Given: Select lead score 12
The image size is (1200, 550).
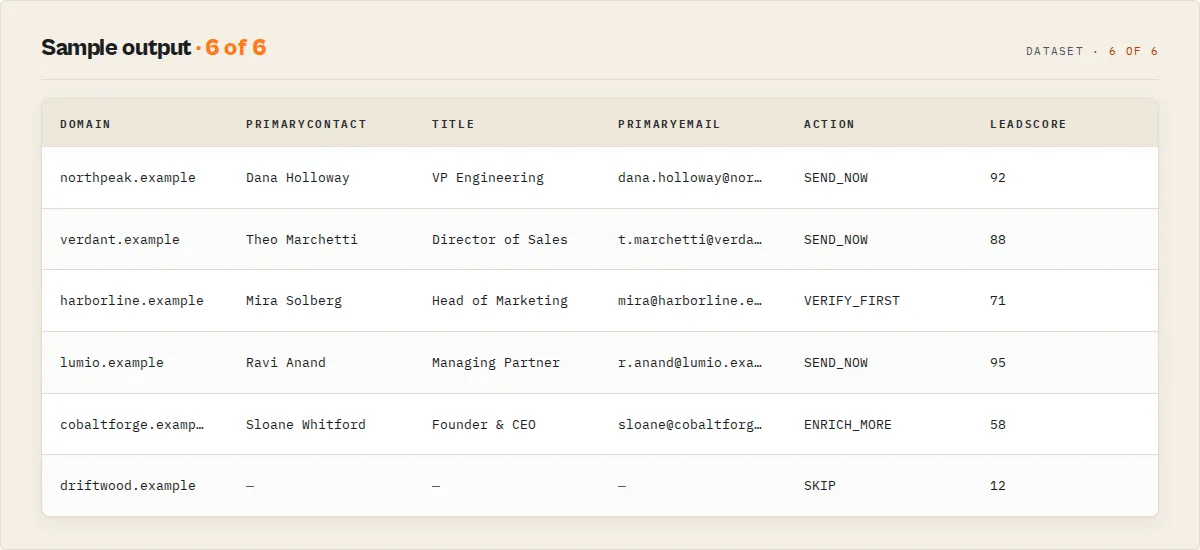Looking at the screenshot, I should [x=998, y=486].
